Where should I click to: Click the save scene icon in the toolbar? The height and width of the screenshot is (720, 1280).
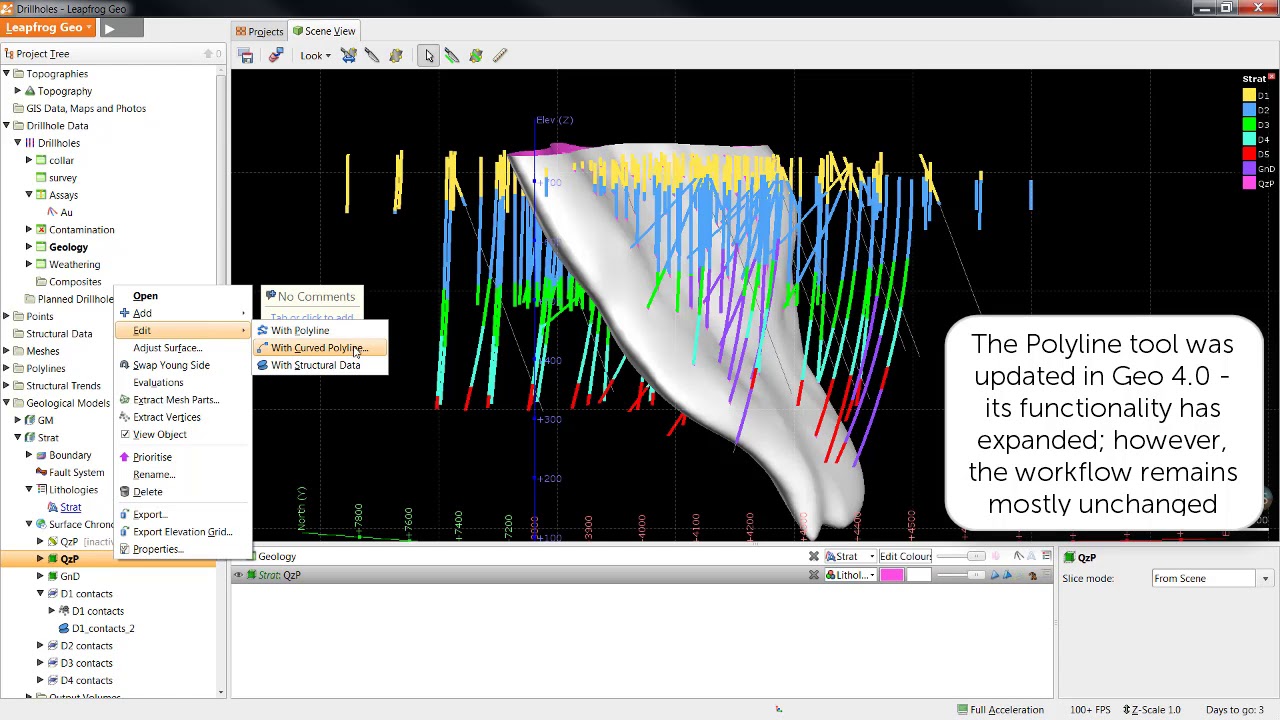point(246,56)
